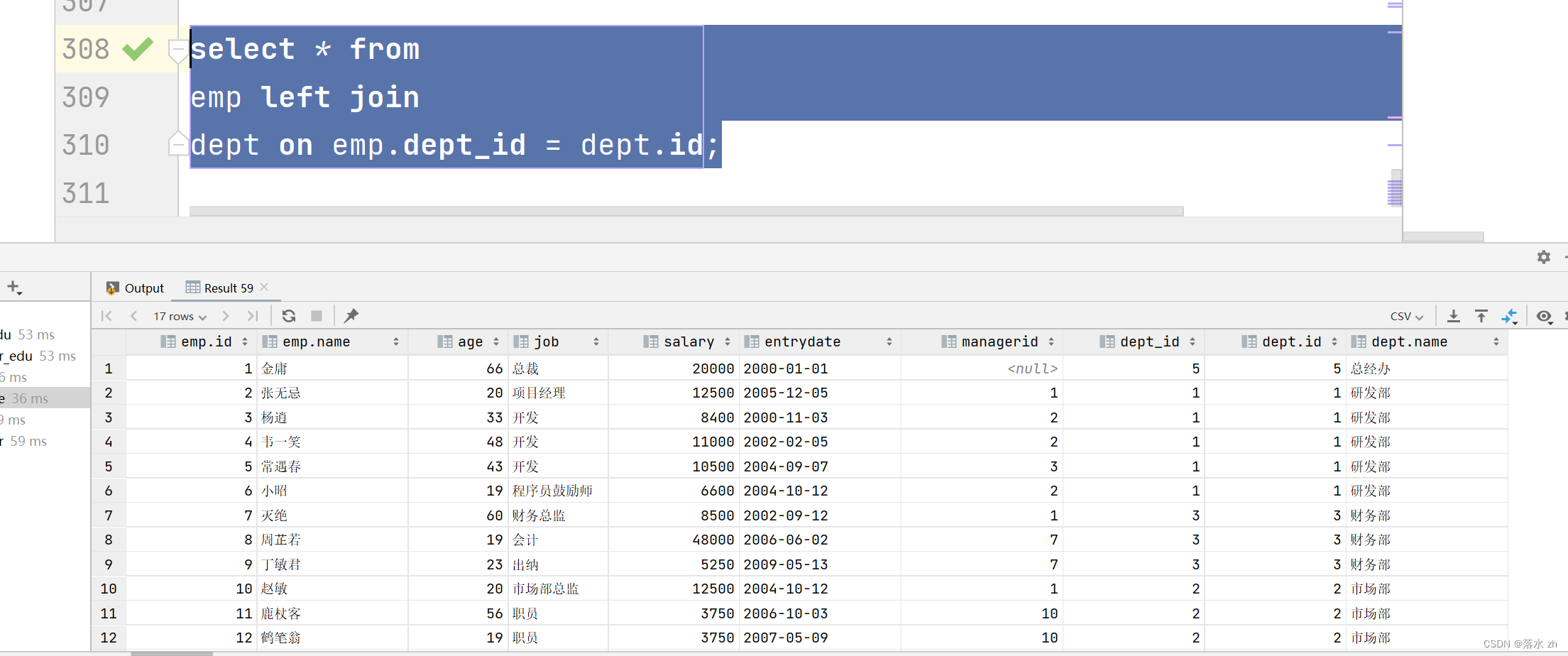Screen dimensions: 1568x656
Task: Select the entrydate cell 2000-11-03
Action: coord(820,417)
